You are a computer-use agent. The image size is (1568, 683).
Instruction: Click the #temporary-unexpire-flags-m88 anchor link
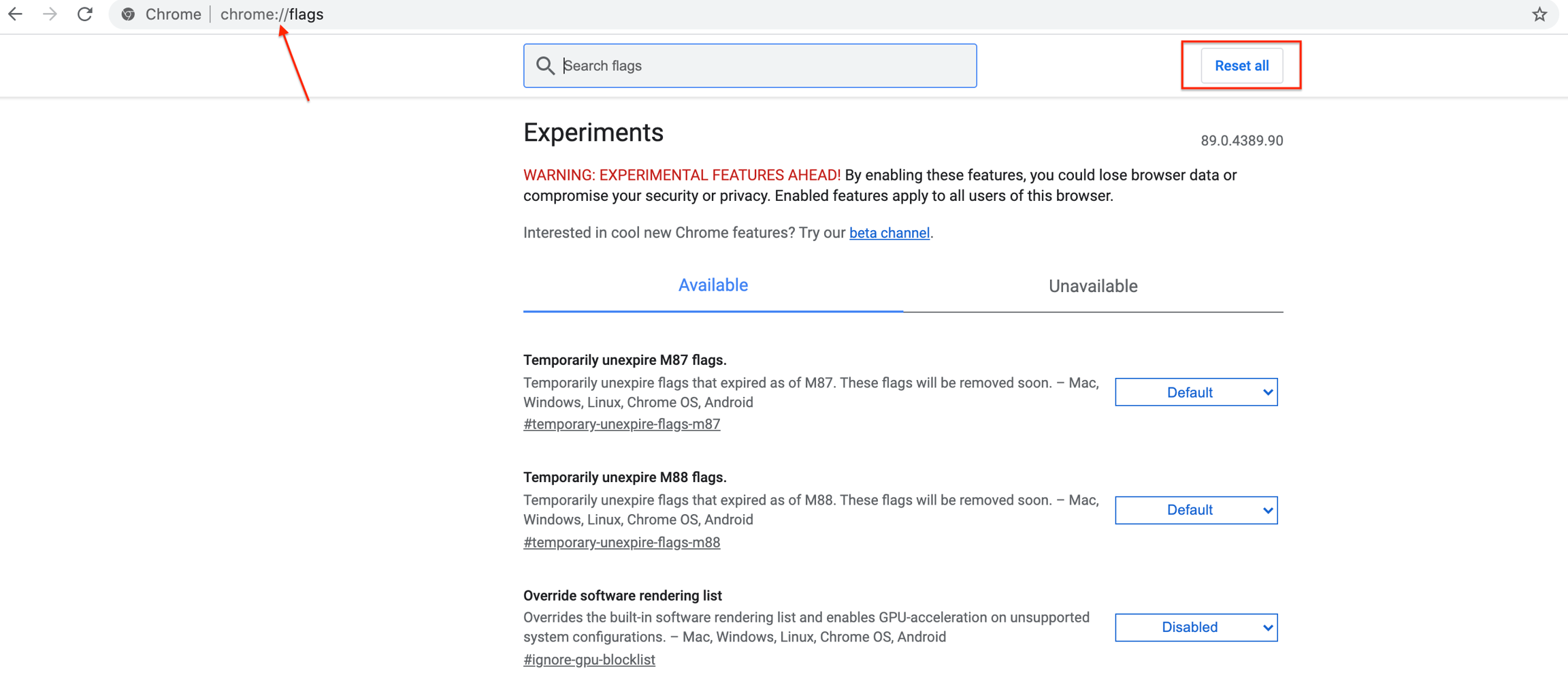coord(621,543)
